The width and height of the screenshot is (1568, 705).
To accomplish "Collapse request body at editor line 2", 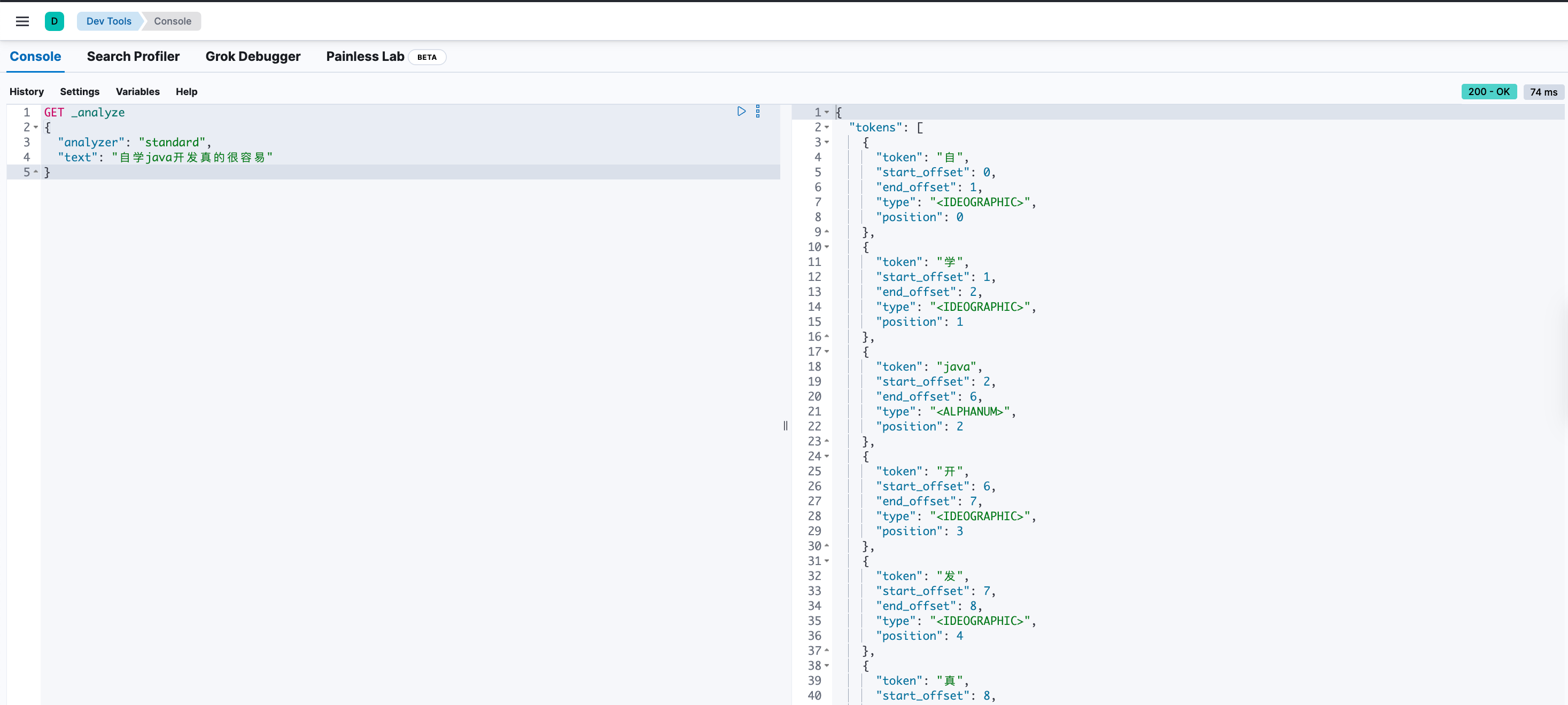I will [36, 127].
